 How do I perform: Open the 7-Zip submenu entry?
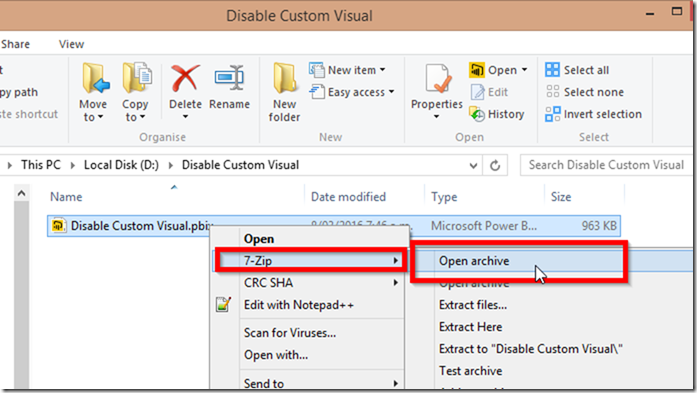pos(310,261)
